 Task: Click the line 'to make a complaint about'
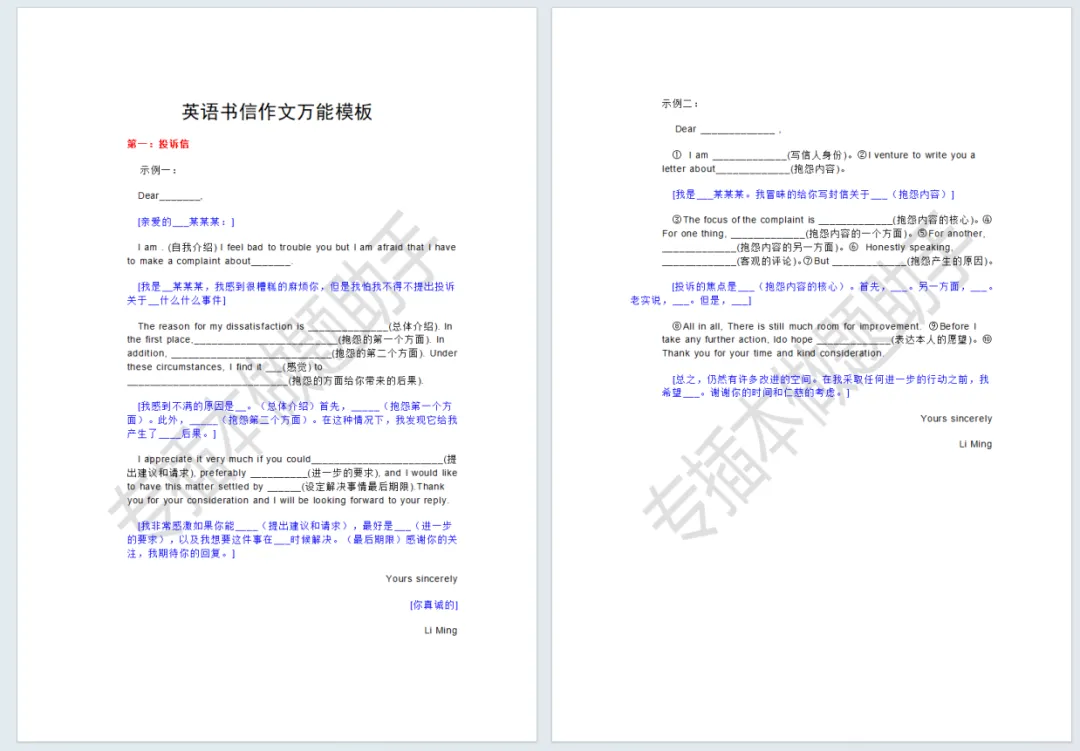point(209,261)
